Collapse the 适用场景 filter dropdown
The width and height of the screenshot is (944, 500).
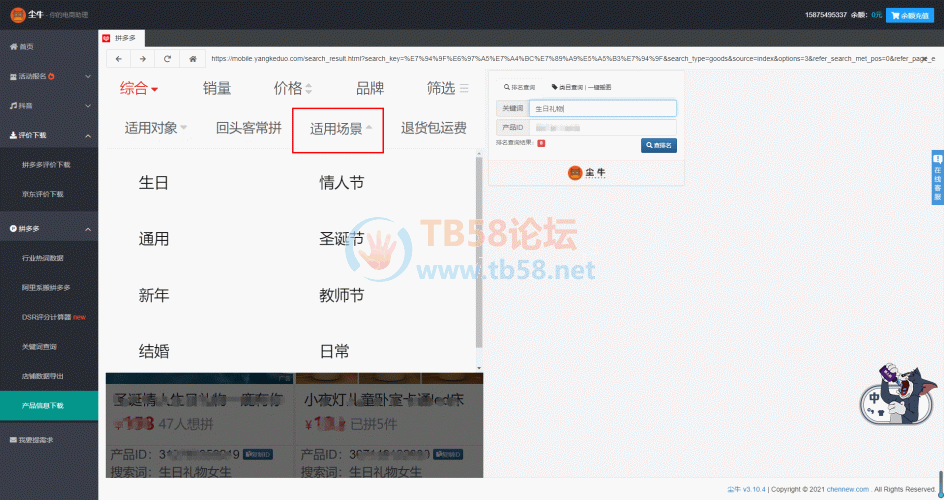[x=338, y=130]
